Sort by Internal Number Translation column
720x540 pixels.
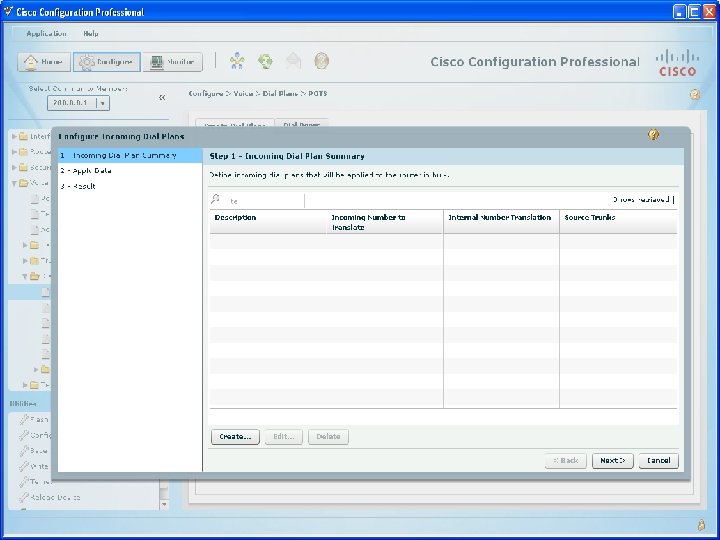click(x=501, y=222)
